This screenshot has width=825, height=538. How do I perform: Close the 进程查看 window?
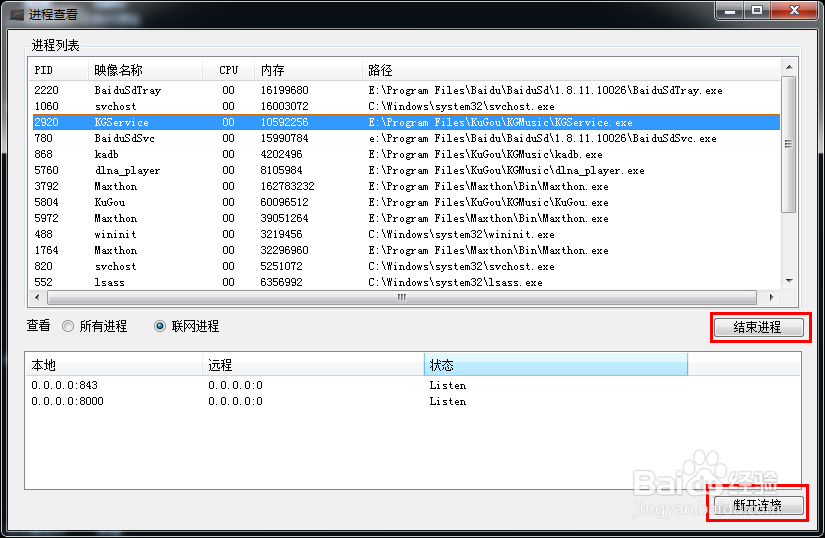click(x=795, y=10)
